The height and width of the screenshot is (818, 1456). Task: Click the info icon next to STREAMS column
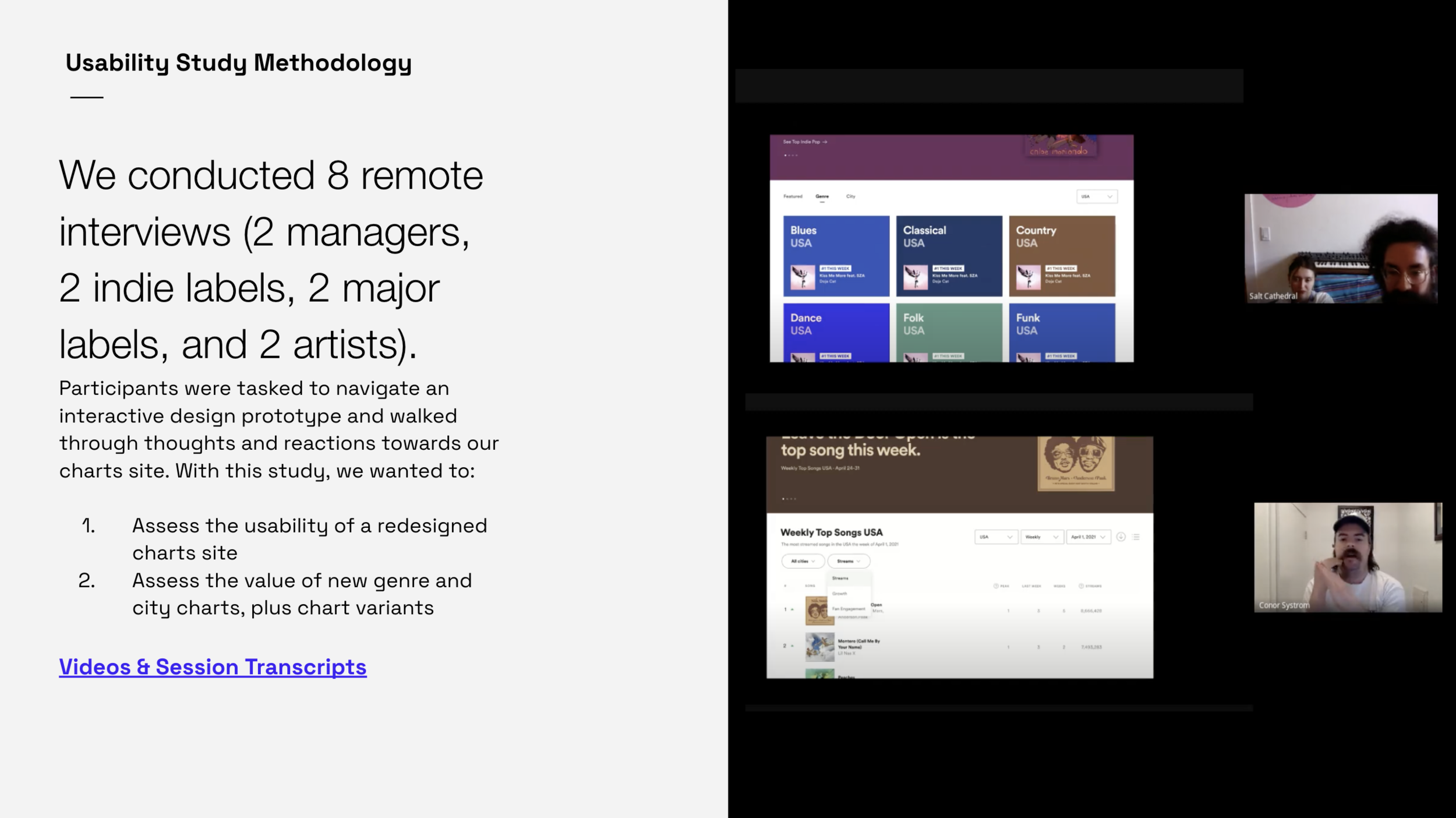[1081, 586]
